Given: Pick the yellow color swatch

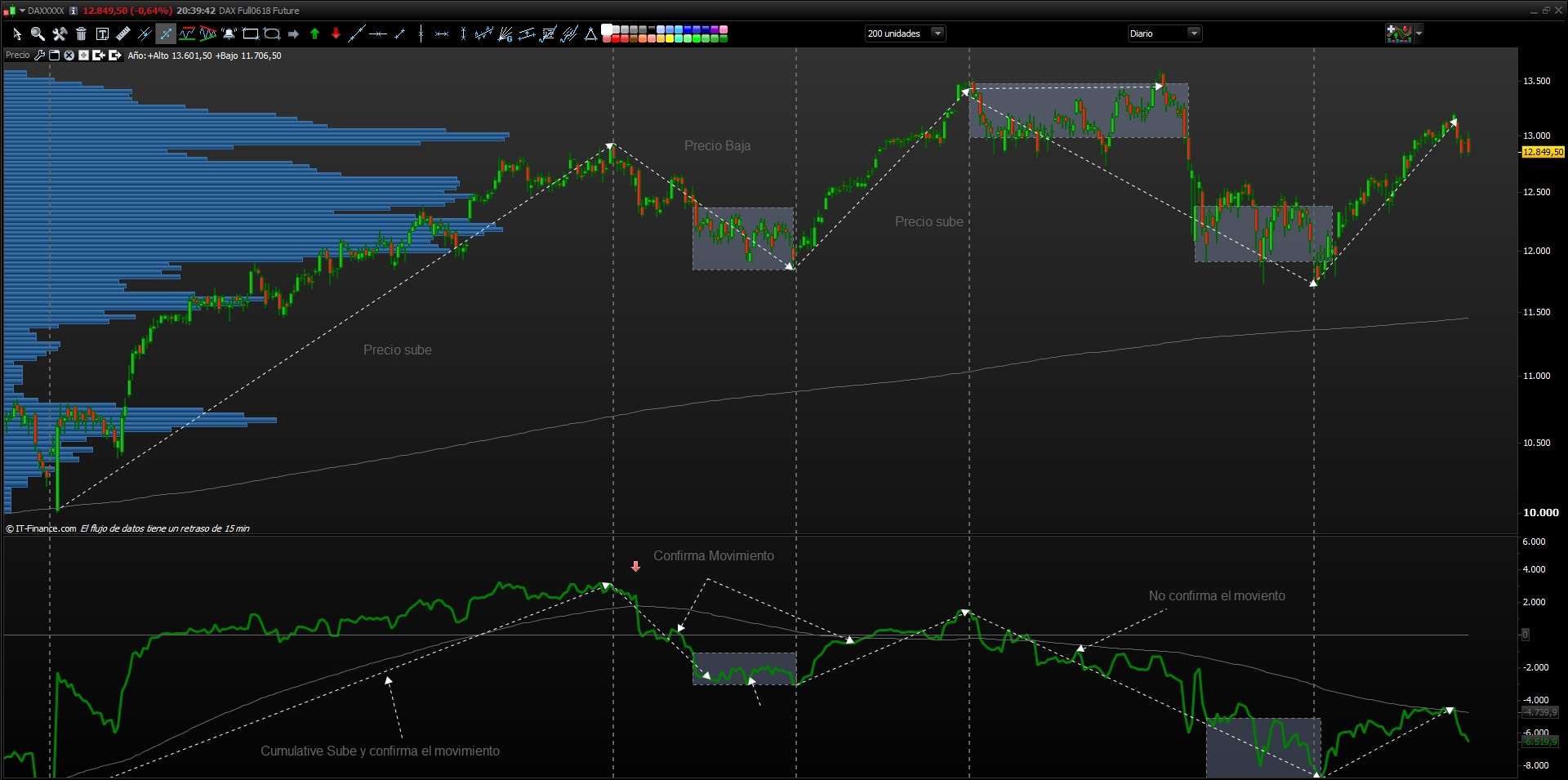Looking at the screenshot, I should click(670, 38).
